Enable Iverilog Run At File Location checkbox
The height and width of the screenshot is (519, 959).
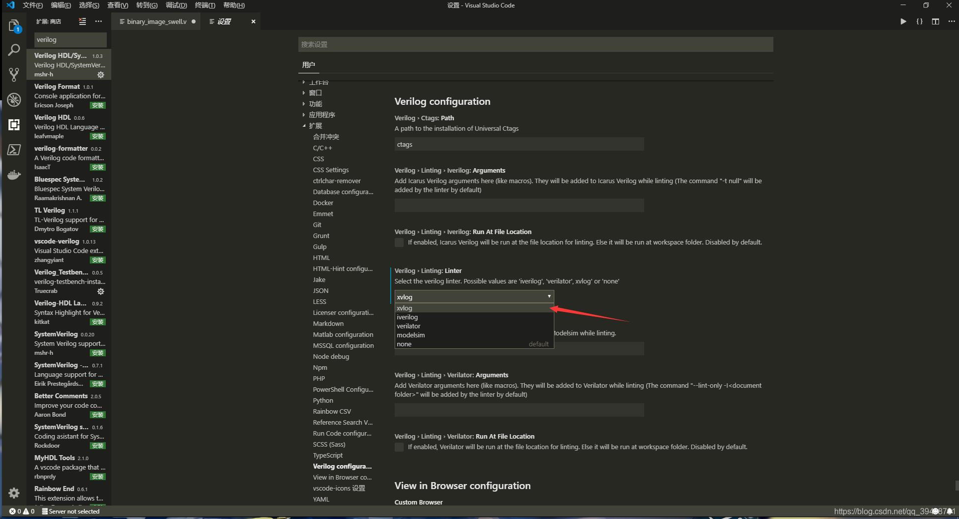[x=399, y=243]
